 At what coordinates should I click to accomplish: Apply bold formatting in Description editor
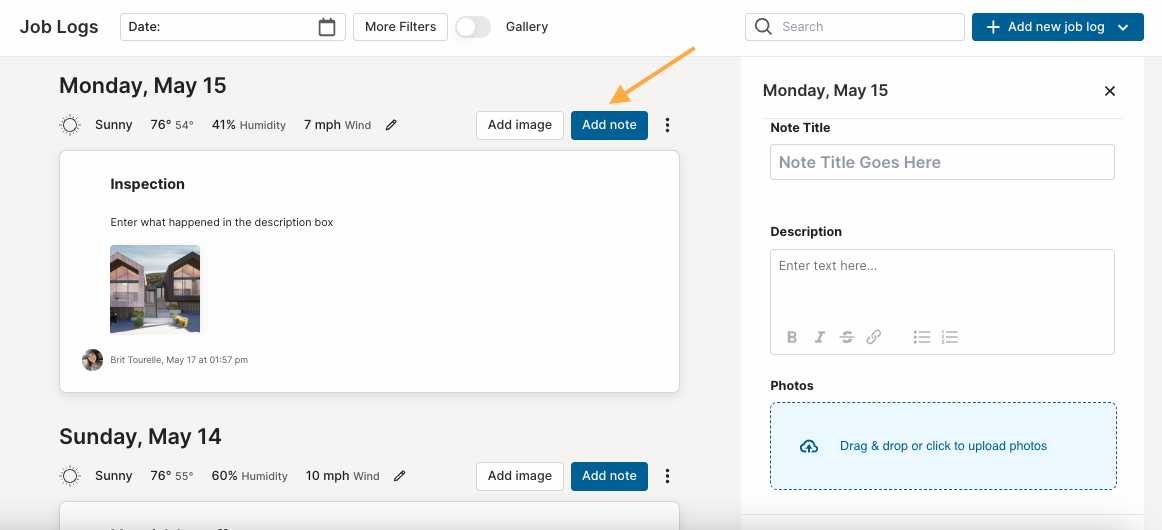click(791, 337)
